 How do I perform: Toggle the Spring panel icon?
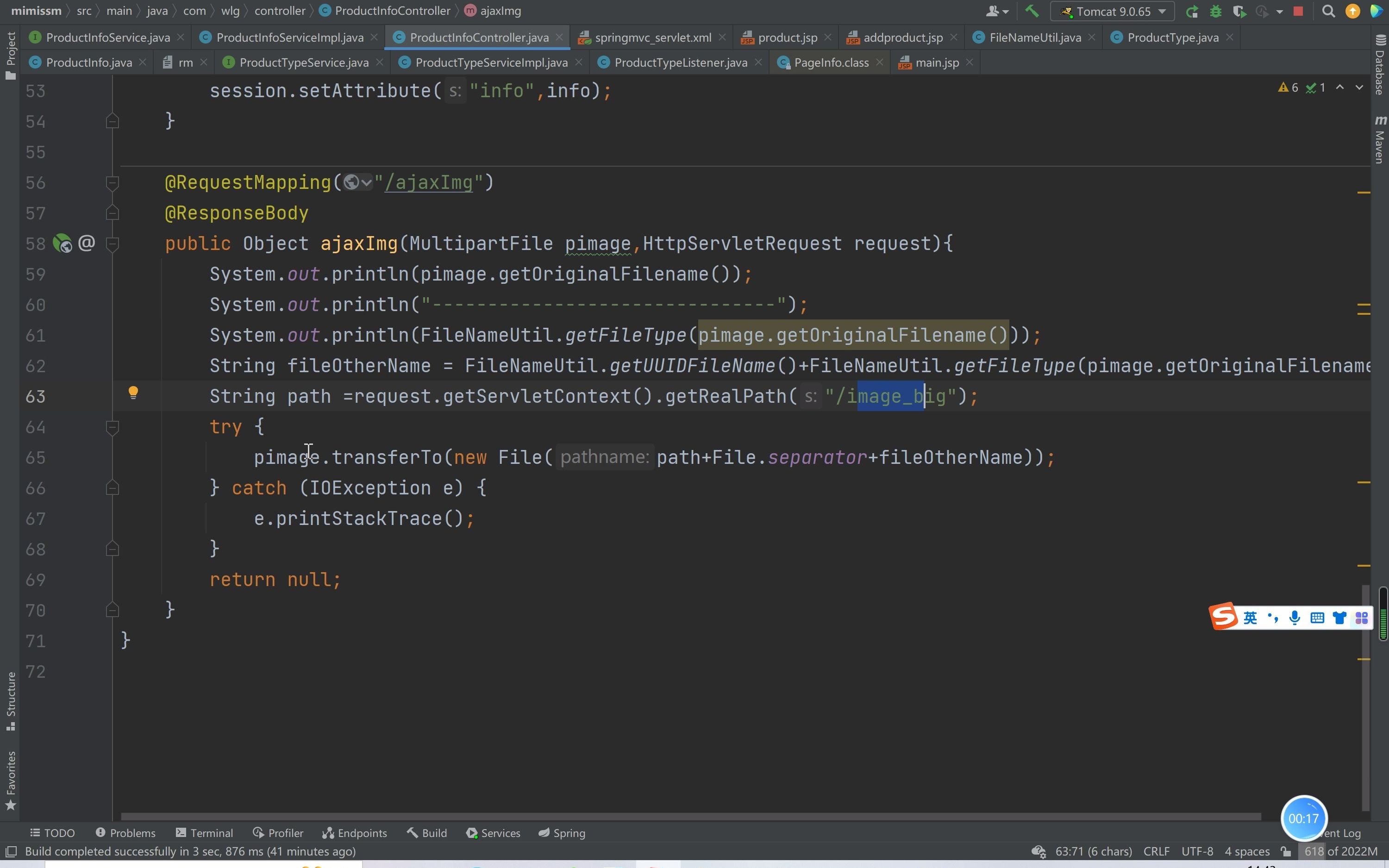click(568, 832)
